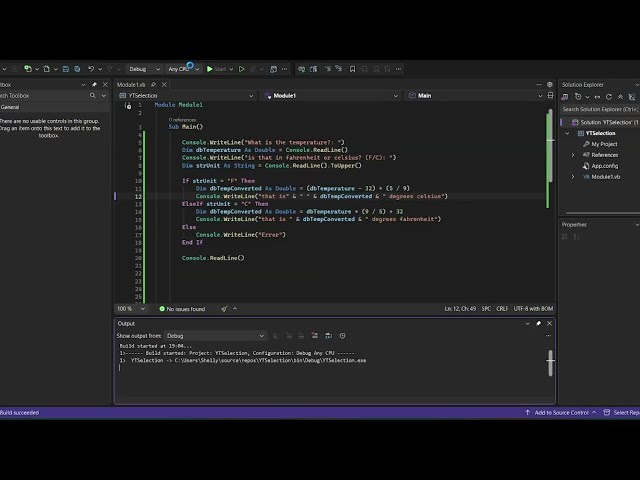This screenshot has height=480, width=640.
Task: Click the Toolbox search magnifier icon
Action: click(93, 96)
